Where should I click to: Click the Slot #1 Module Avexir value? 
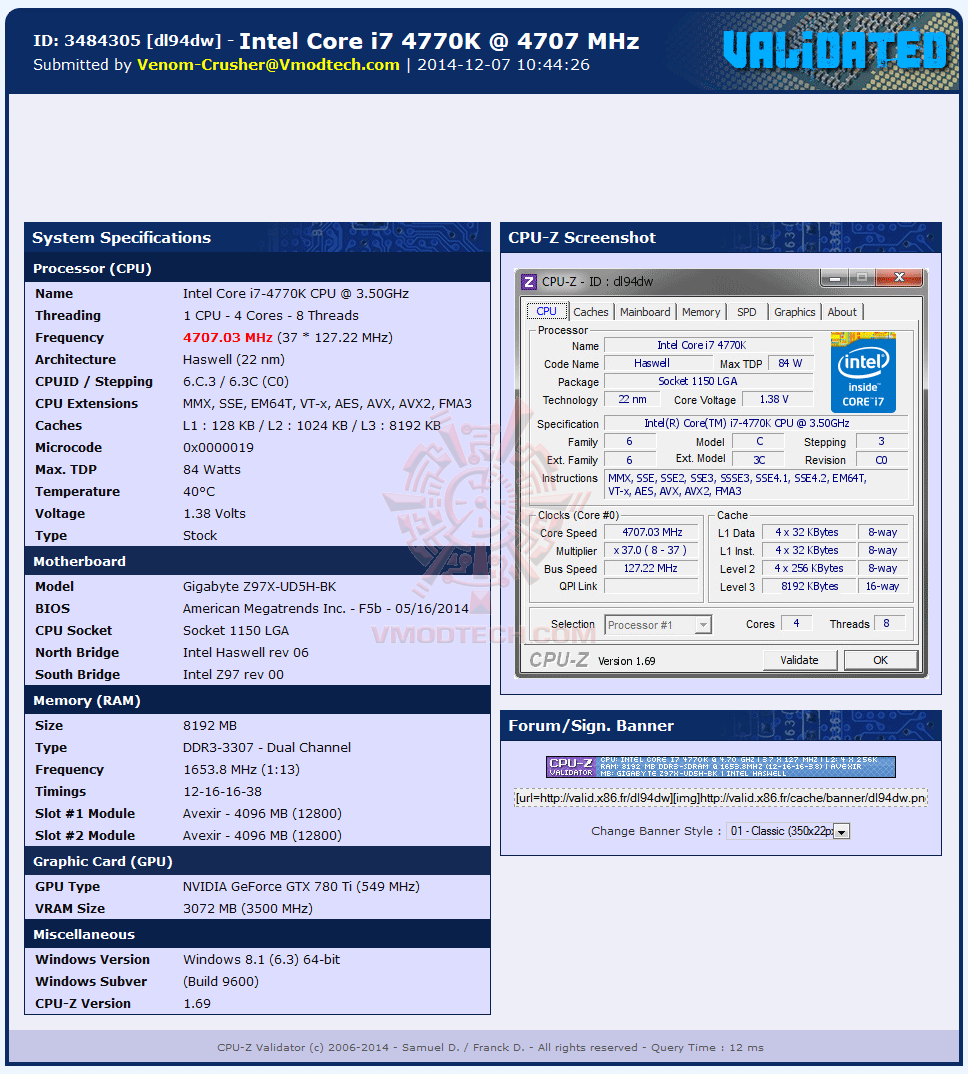[262, 814]
